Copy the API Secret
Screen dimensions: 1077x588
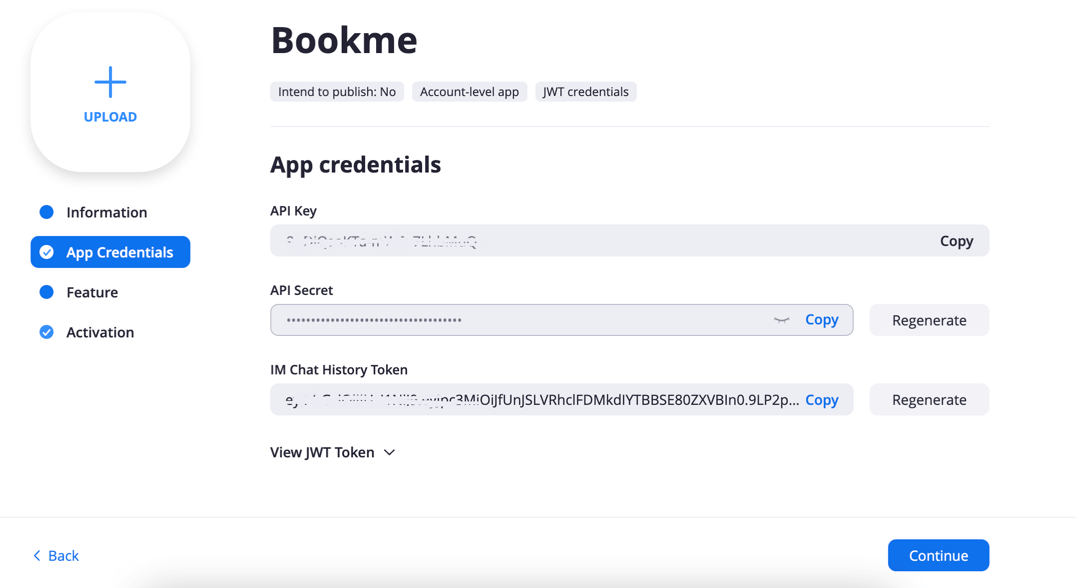[x=822, y=320]
